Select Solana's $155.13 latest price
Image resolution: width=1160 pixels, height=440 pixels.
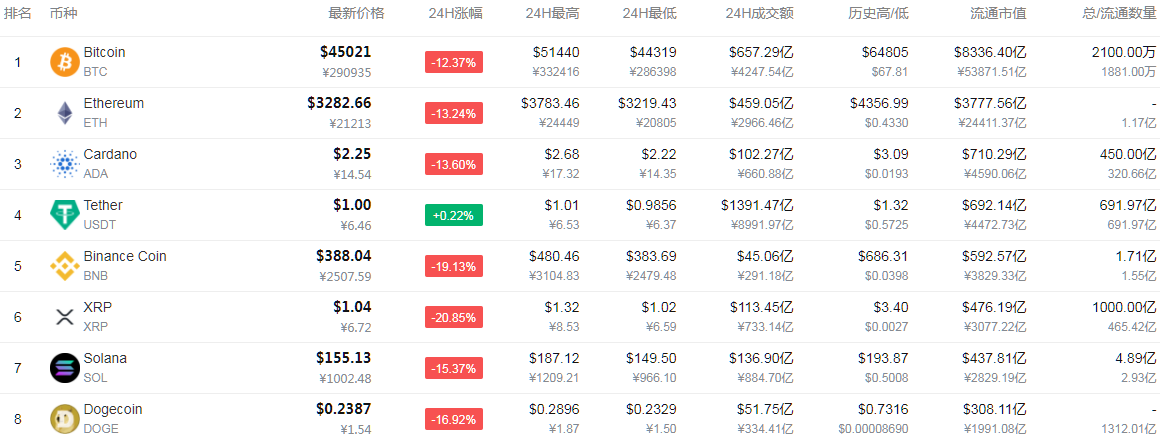point(343,358)
